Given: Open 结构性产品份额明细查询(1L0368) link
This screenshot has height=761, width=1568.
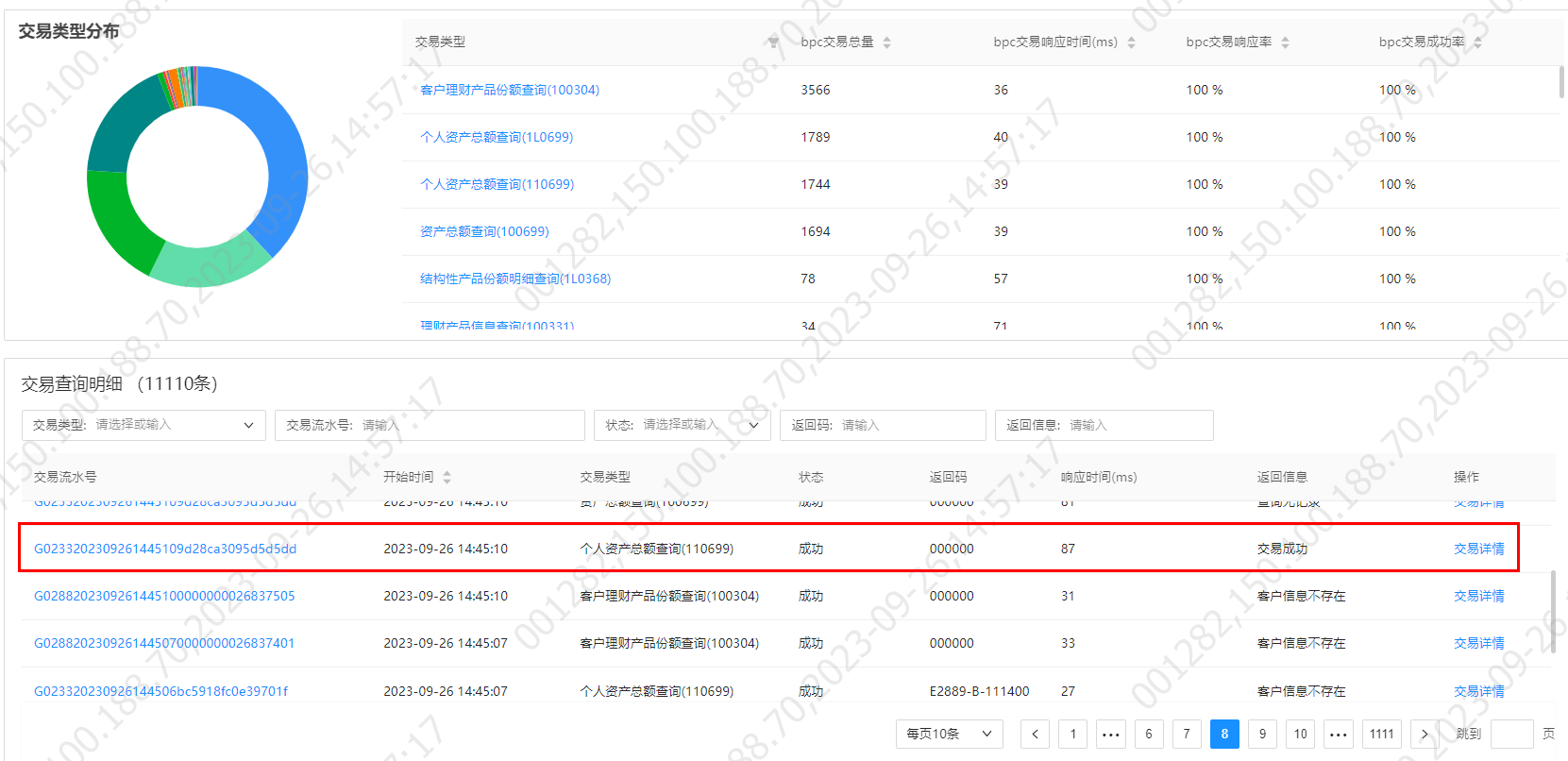Looking at the screenshot, I should tap(515, 279).
